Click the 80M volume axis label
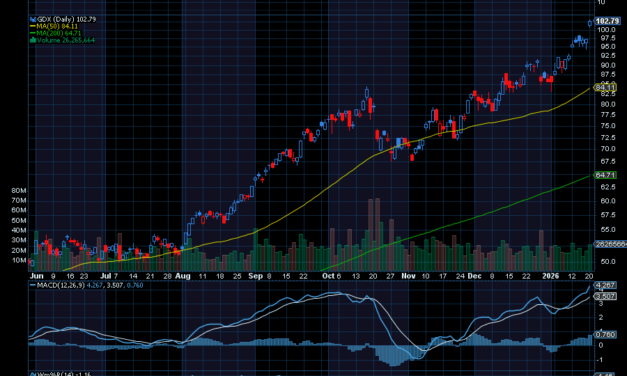The image size is (627, 376). (x=19, y=190)
